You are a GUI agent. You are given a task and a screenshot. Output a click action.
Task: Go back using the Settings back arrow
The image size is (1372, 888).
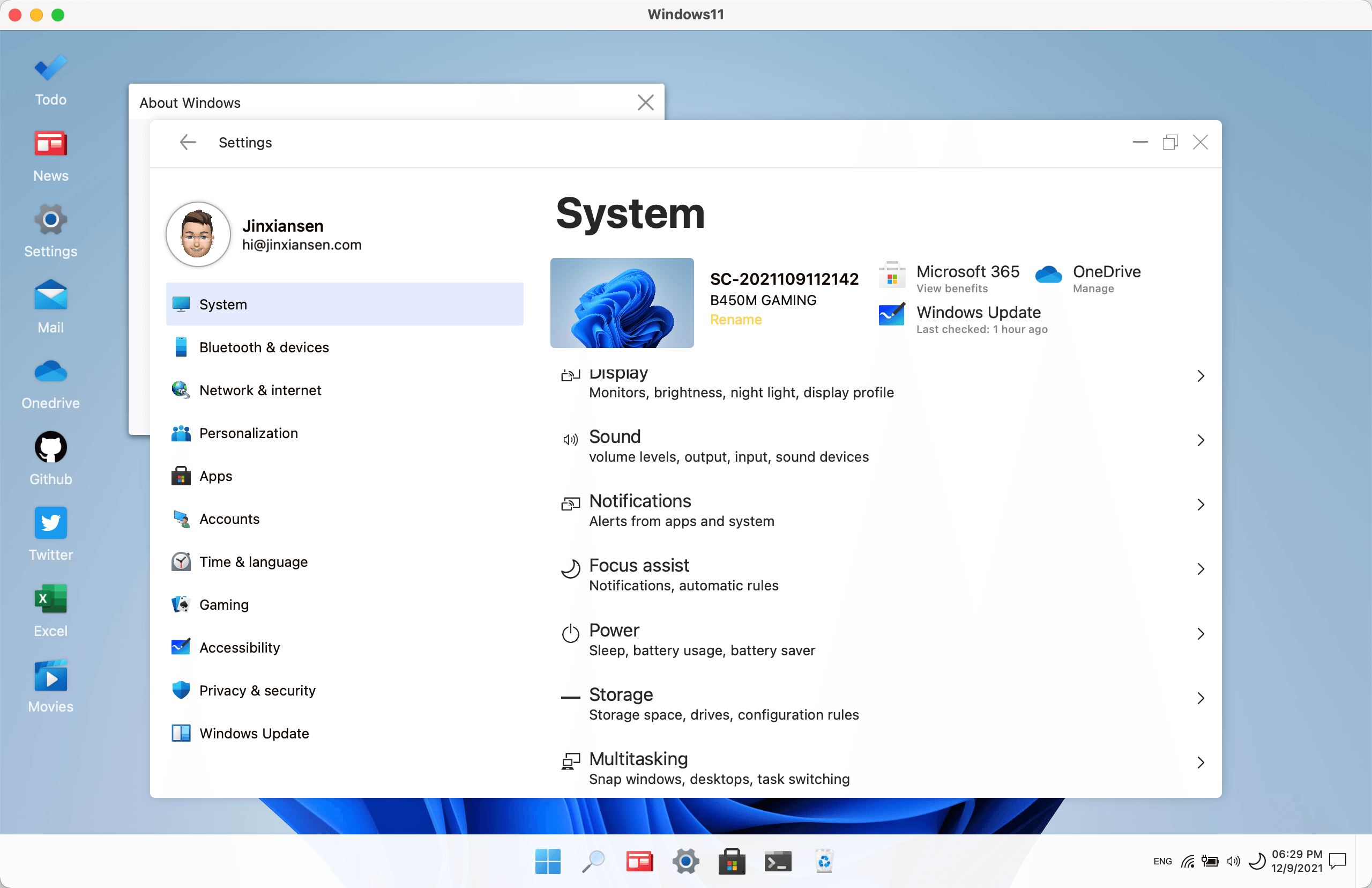tap(188, 143)
